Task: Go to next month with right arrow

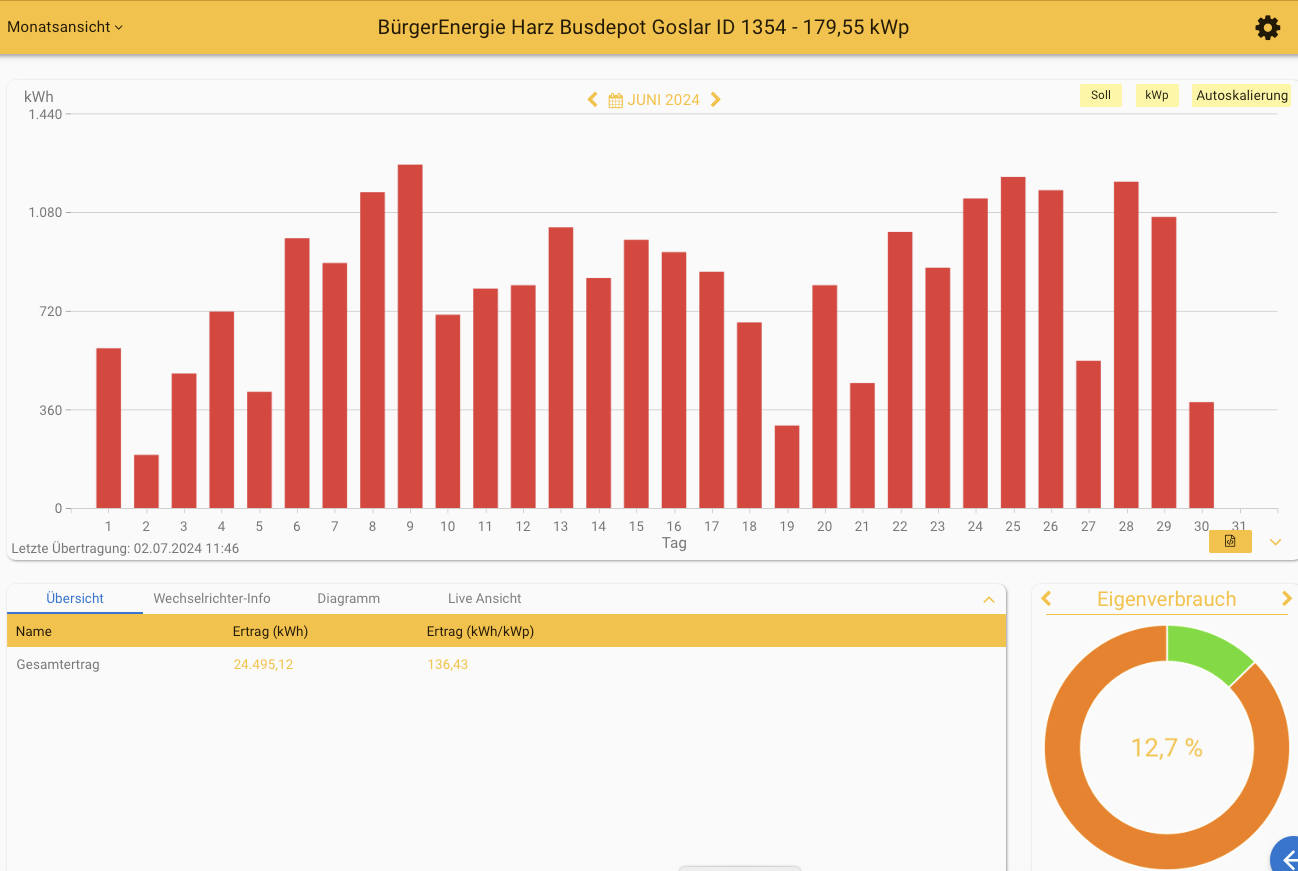Action: point(716,100)
